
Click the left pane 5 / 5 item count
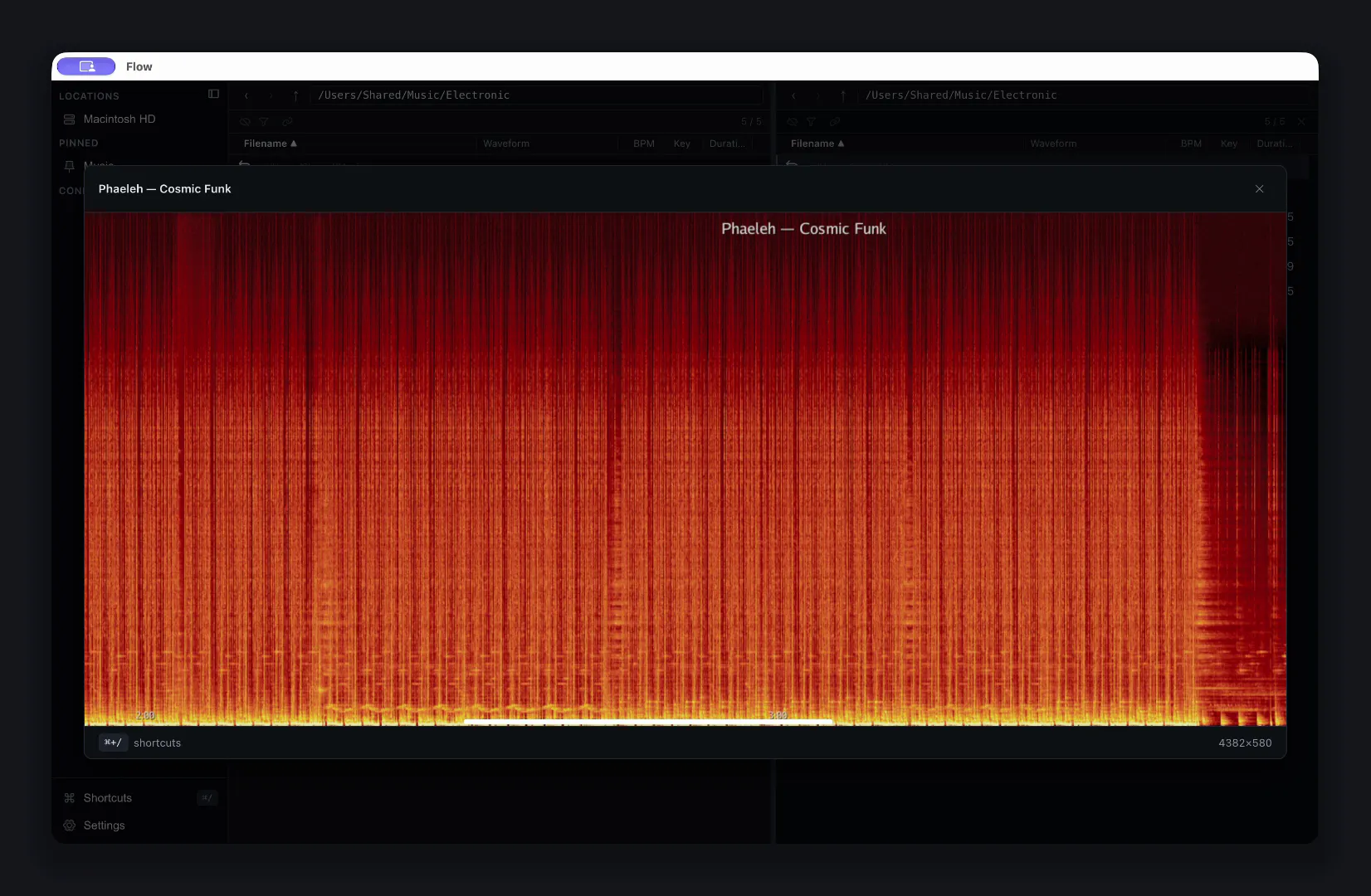point(751,122)
